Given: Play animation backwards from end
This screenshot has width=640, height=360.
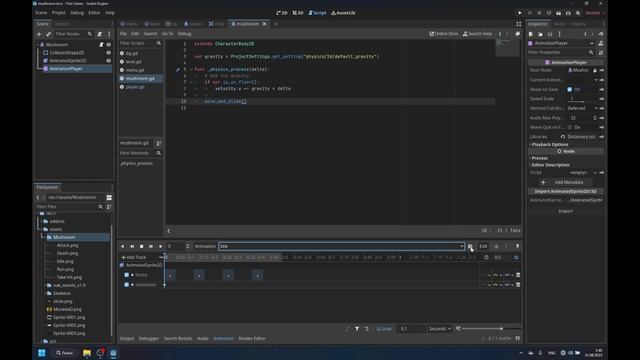Looking at the screenshot, I should (x=132, y=247).
